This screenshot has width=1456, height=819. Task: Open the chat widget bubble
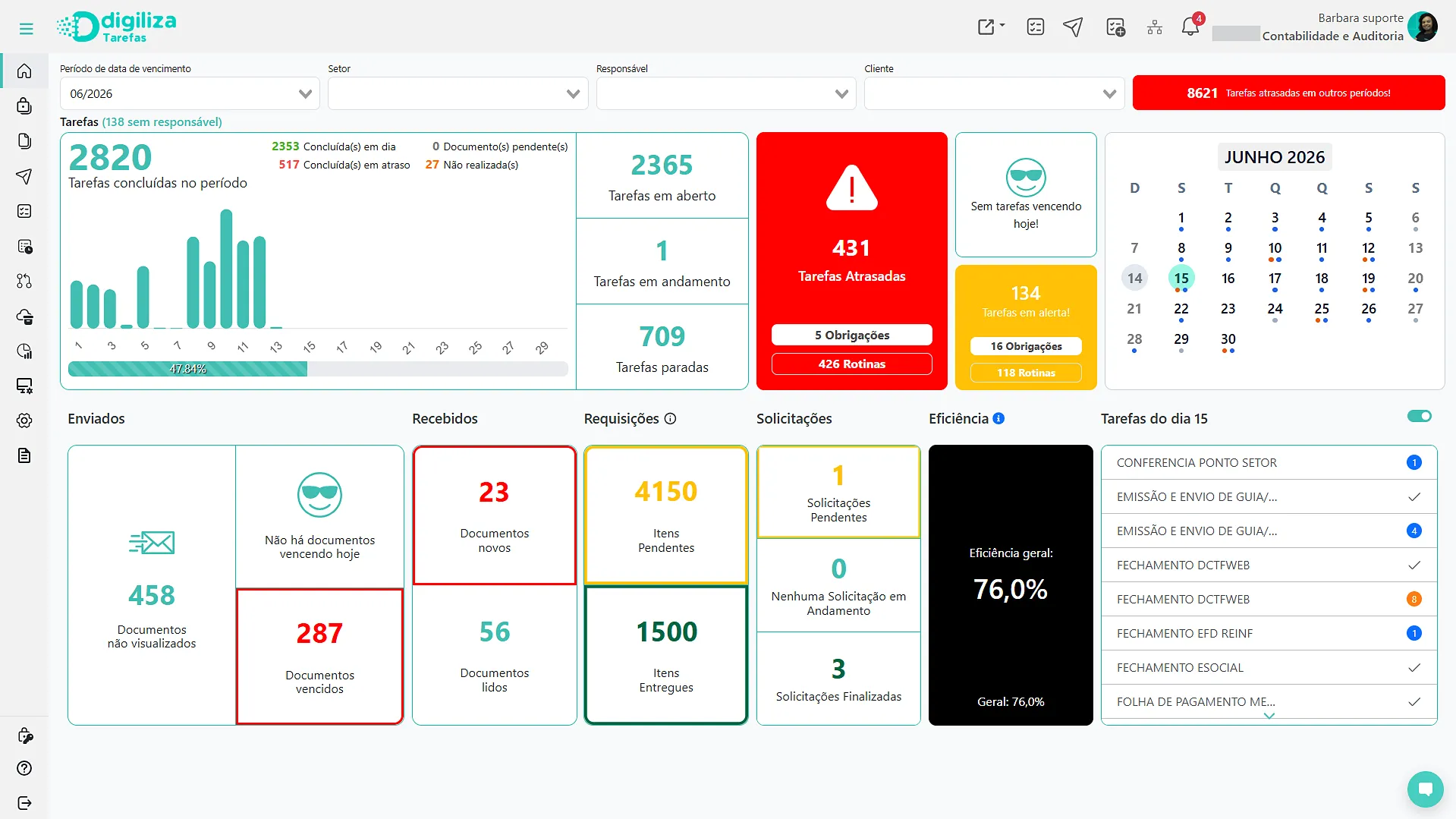(x=1425, y=789)
